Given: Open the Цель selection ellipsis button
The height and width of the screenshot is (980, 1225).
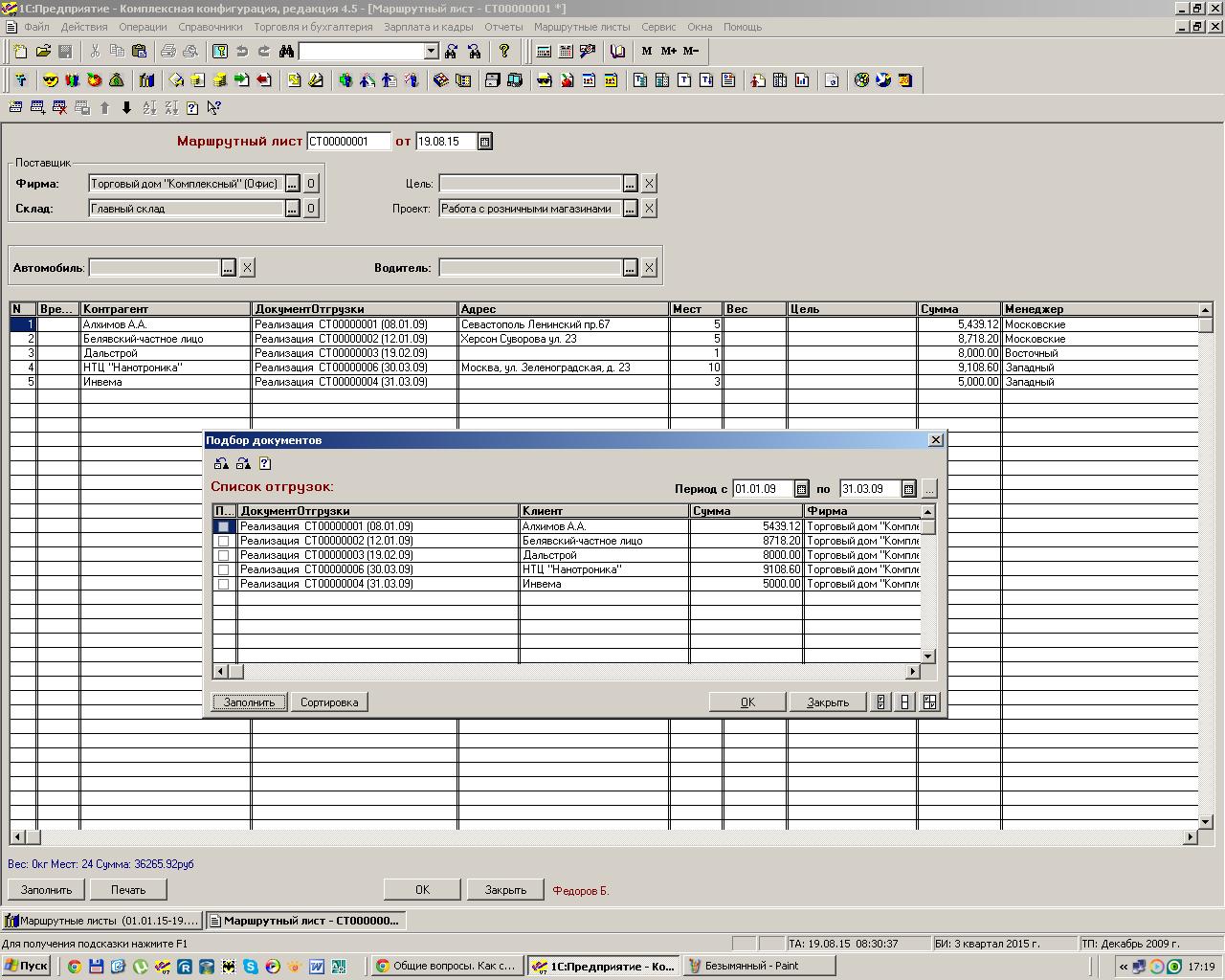Looking at the screenshot, I should click(x=630, y=184).
